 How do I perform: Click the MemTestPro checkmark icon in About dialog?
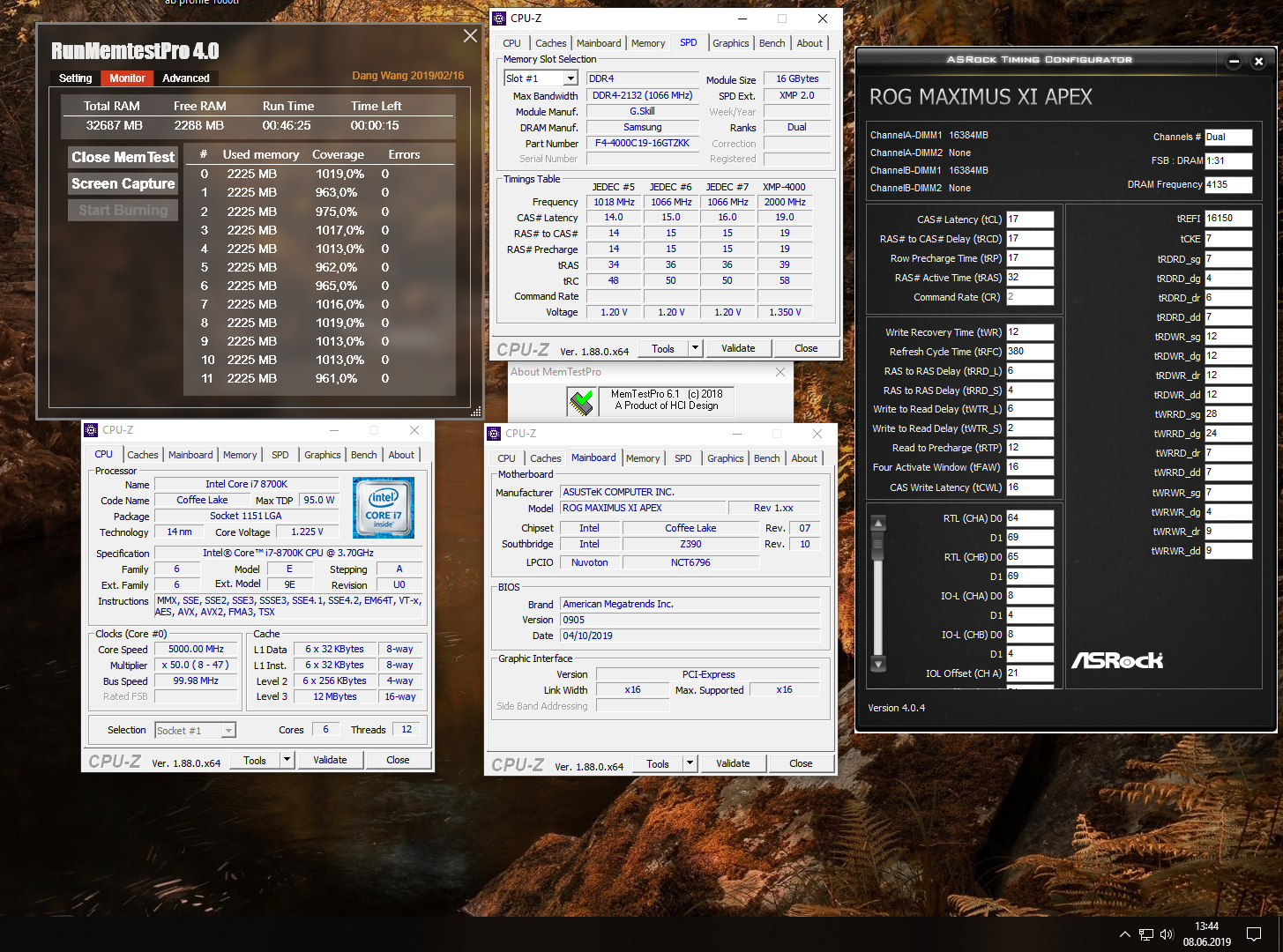[581, 402]
